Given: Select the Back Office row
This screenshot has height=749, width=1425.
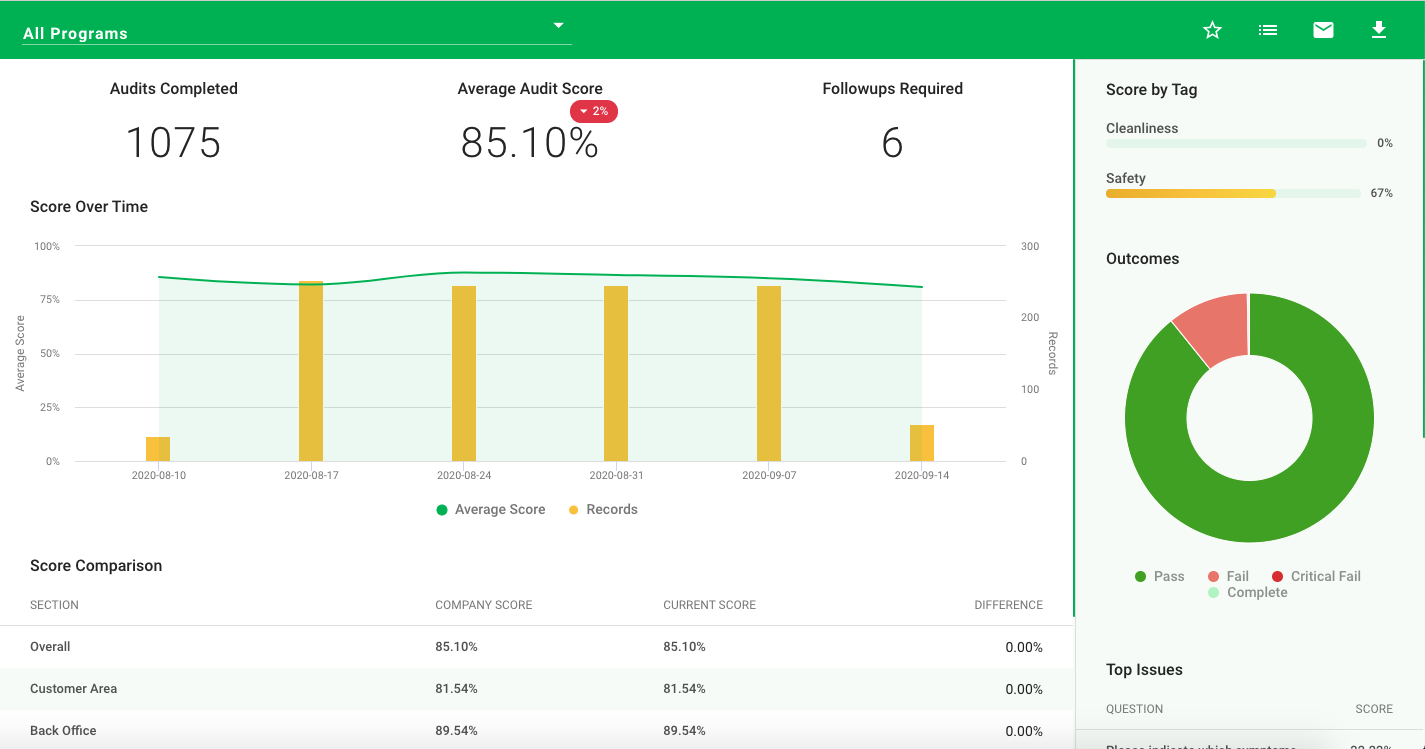Looking at the screenshot, I should point(537,731).
